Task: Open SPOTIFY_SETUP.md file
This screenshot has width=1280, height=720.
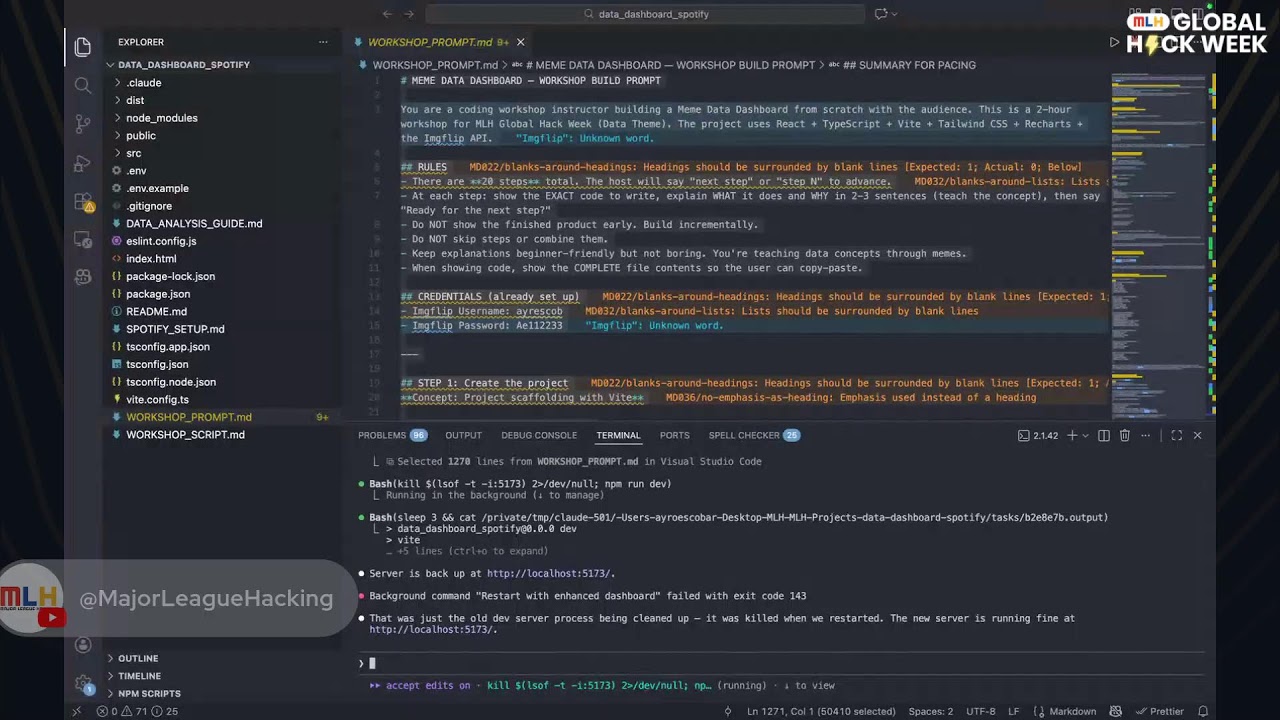Action: coord(175,329)
